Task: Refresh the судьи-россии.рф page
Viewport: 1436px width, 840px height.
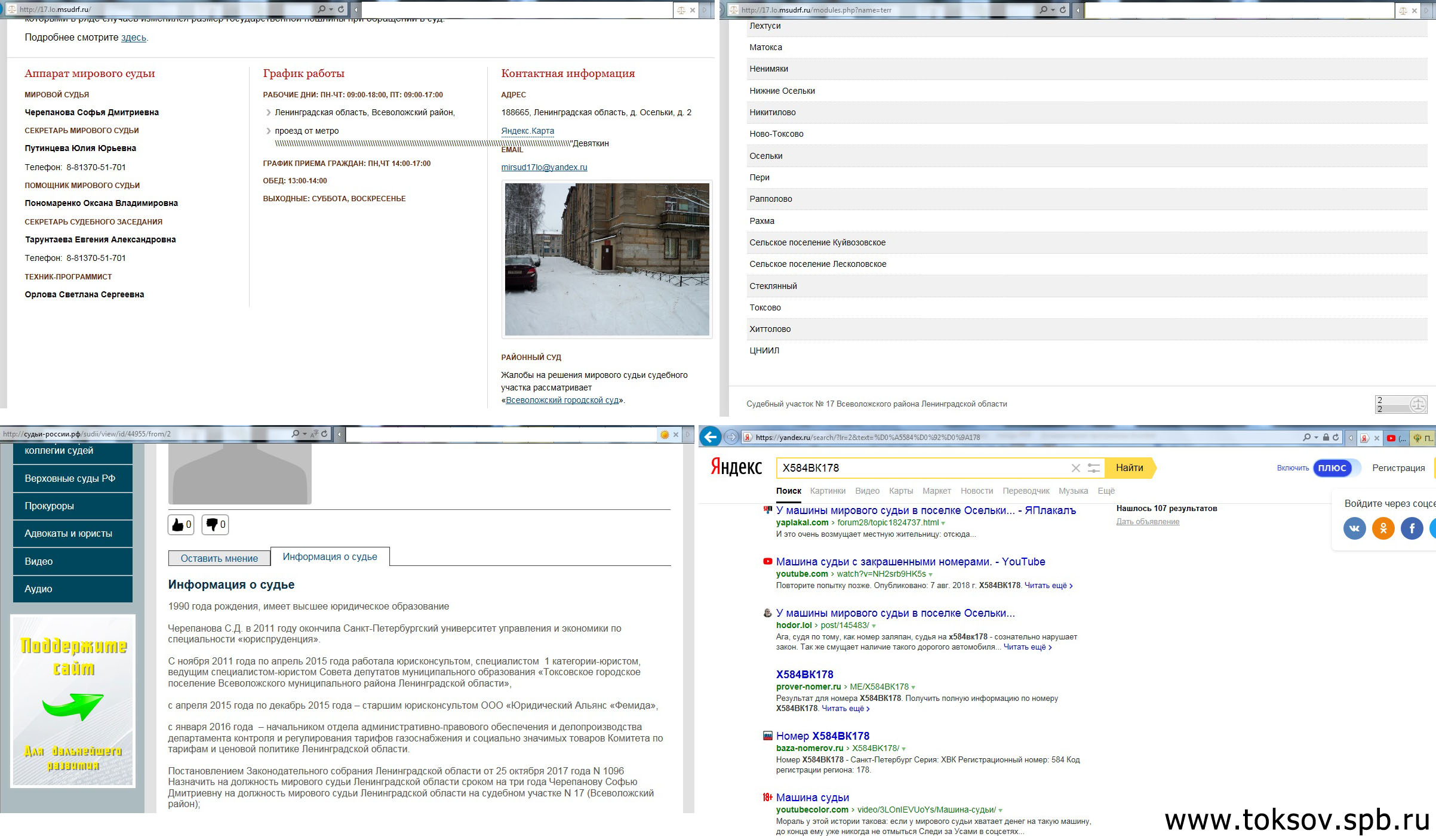Action: [324, 434]
